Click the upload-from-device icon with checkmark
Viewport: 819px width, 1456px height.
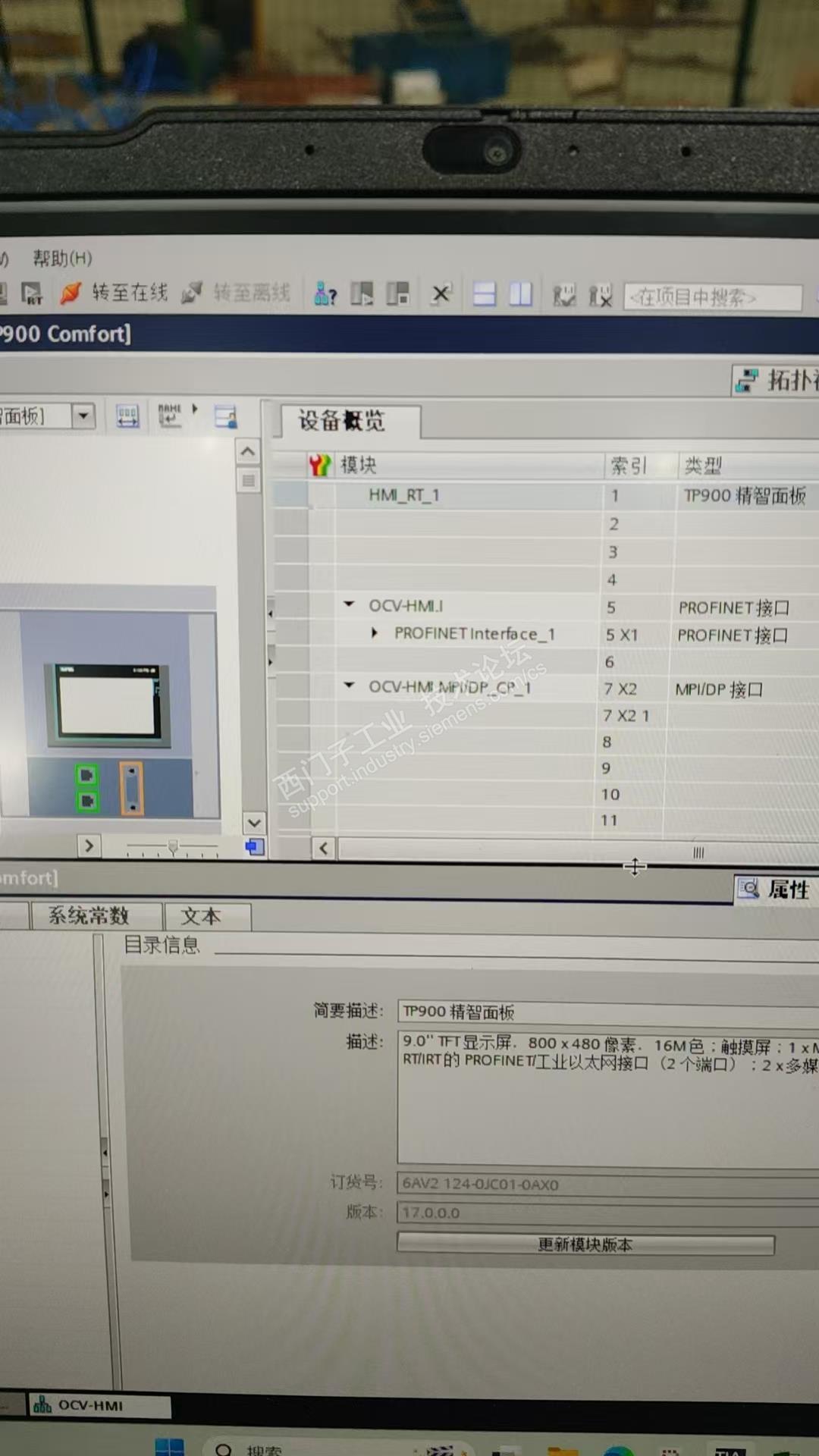point(564,295)
